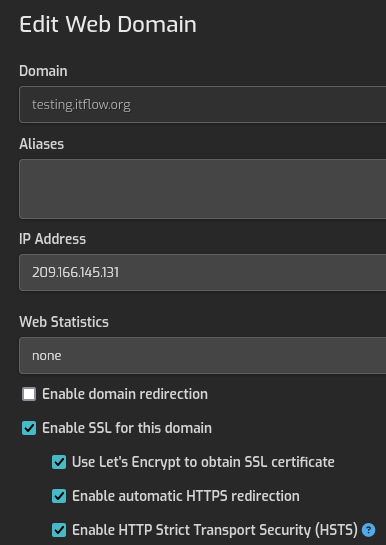Select the Domain field containing testing.itflow.org
The height and width of the screenshot is (545, 386).
point(203,104)
